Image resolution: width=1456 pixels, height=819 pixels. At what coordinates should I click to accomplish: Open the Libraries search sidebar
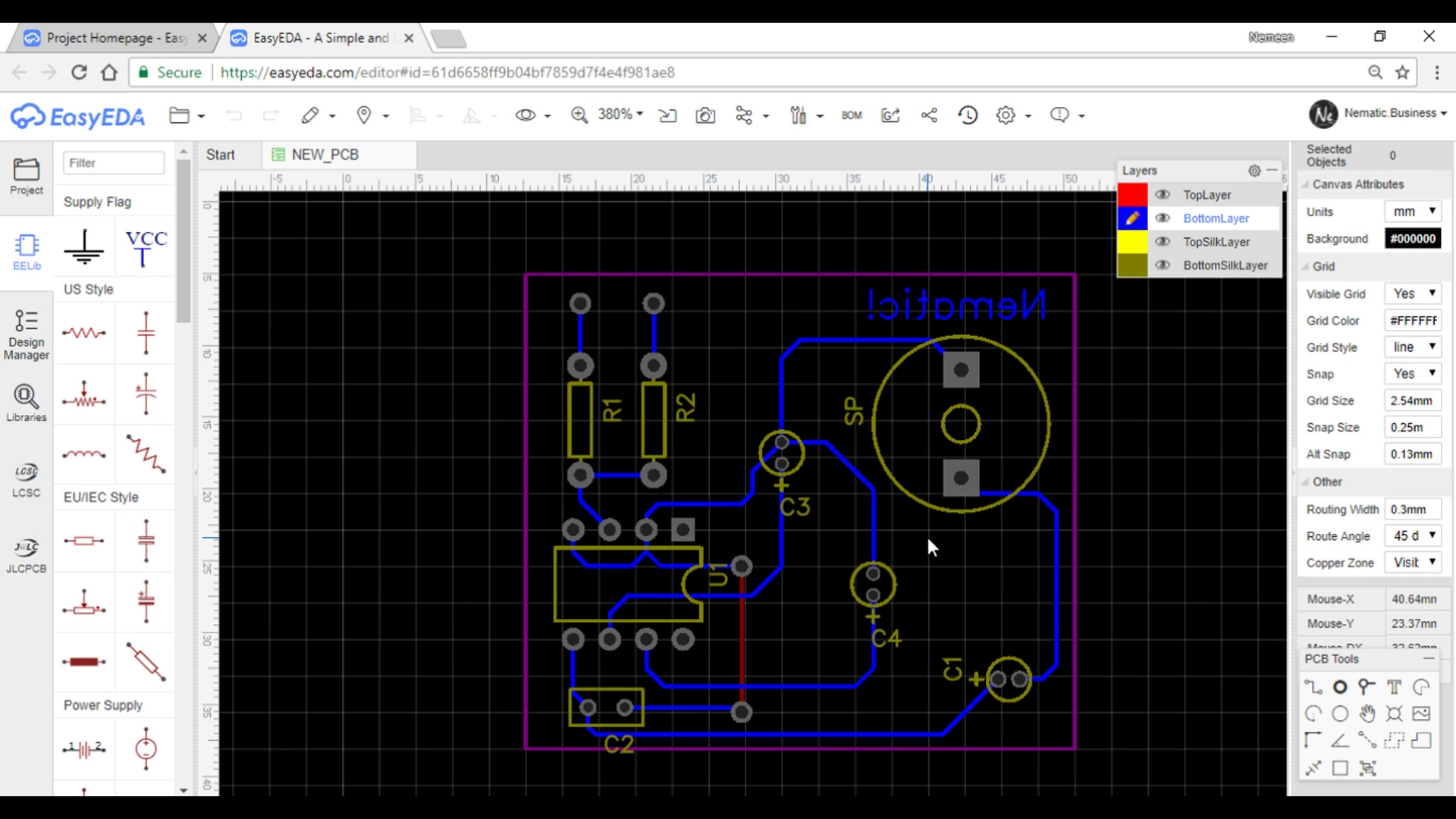click(27, 403)
